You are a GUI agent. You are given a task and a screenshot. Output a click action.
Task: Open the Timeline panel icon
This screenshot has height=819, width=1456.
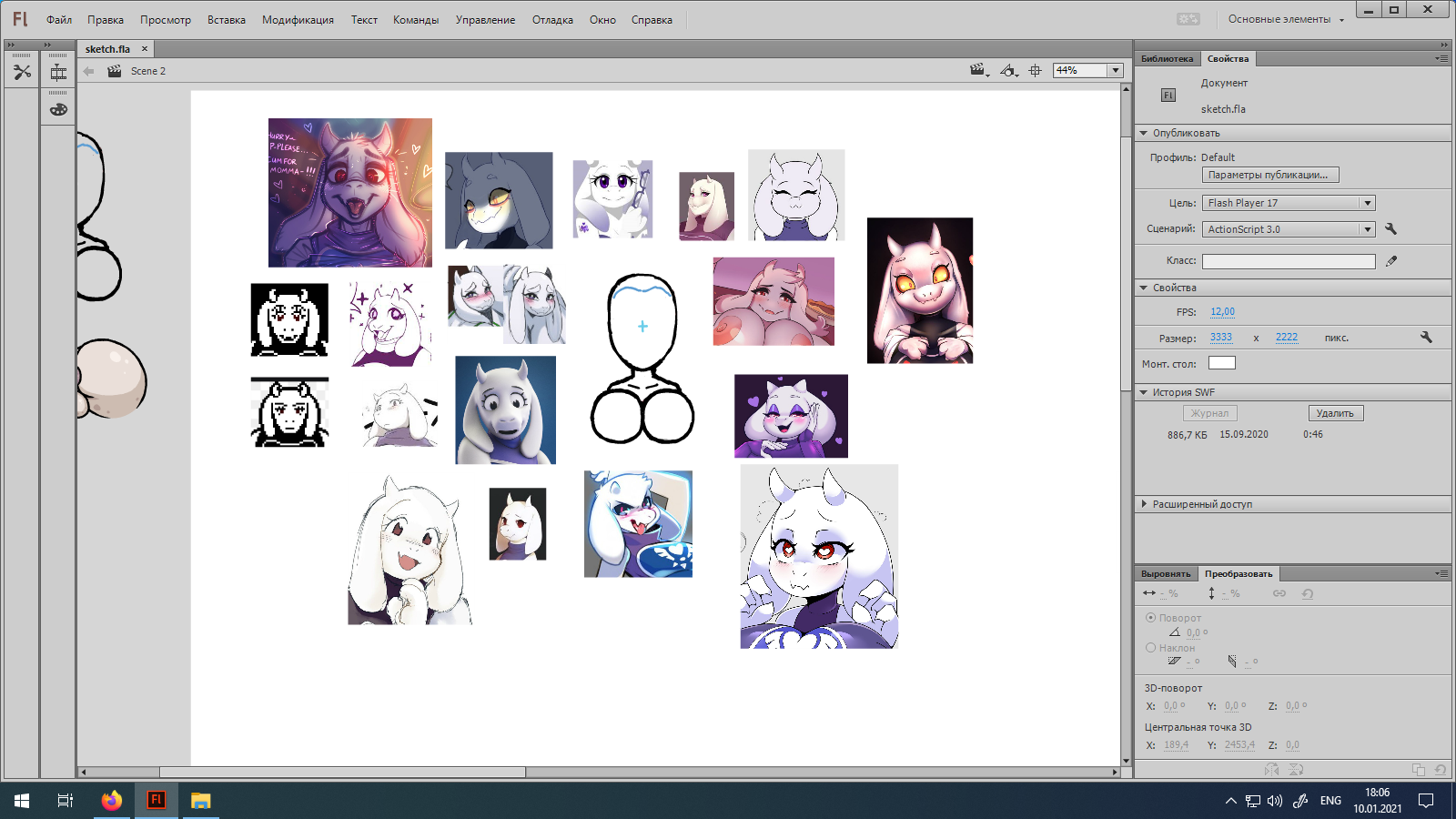[58, 73]
